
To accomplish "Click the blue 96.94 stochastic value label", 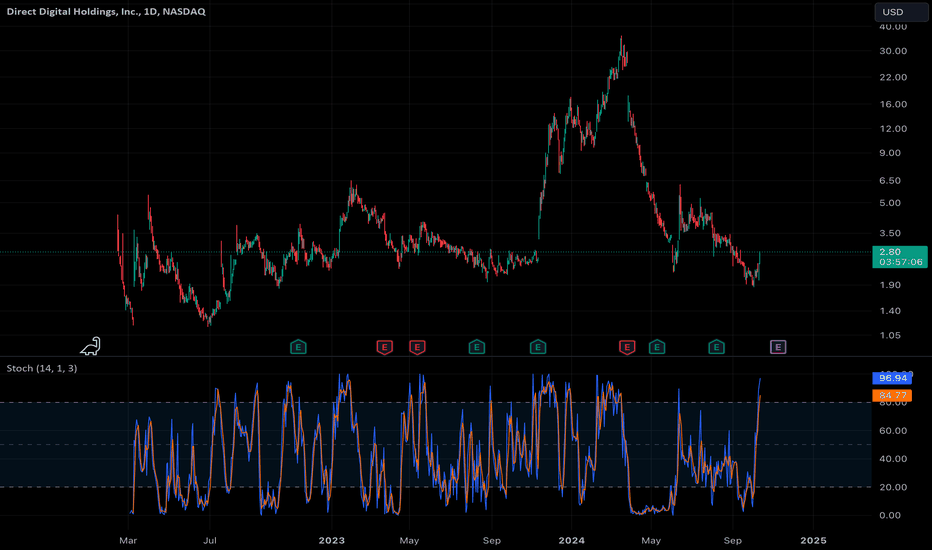I will click(x=892, y=378).
